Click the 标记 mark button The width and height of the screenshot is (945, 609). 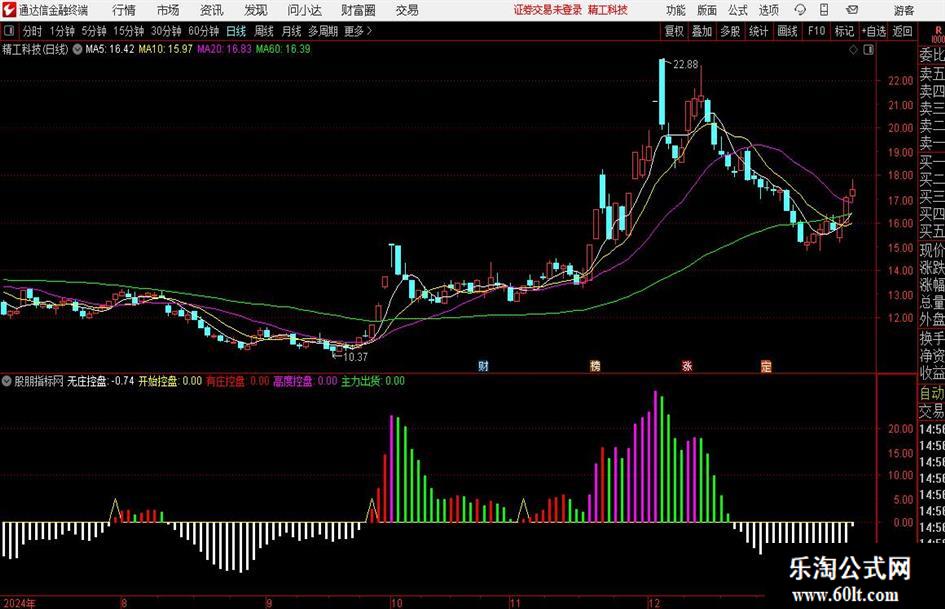pyautogui.click(x=844, y=31)
